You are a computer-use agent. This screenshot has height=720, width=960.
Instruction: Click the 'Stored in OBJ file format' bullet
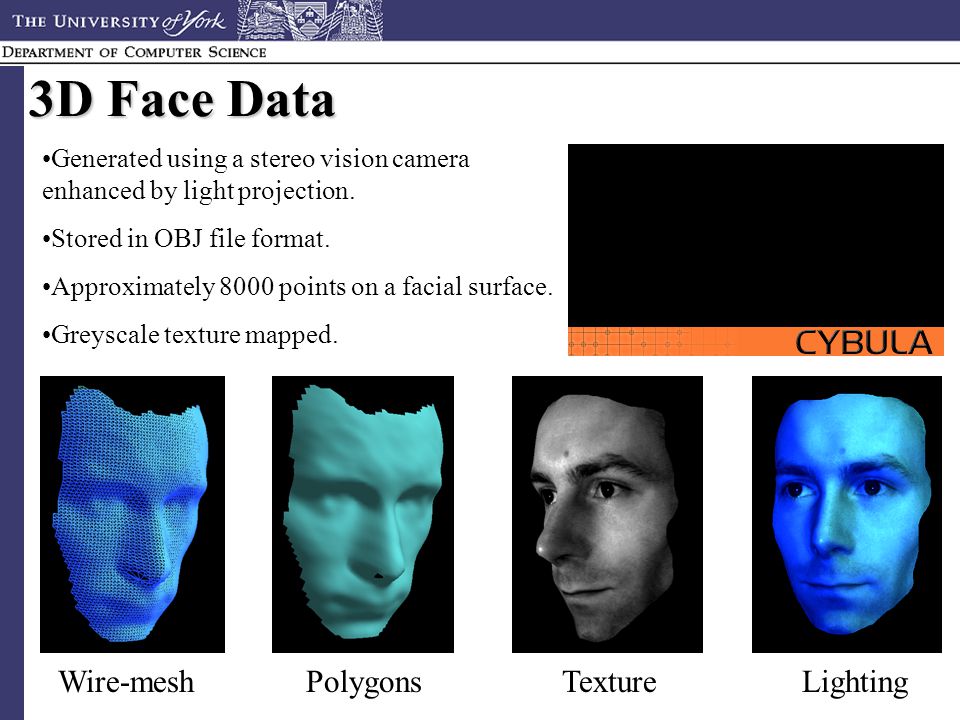click(x=186, y=238)
